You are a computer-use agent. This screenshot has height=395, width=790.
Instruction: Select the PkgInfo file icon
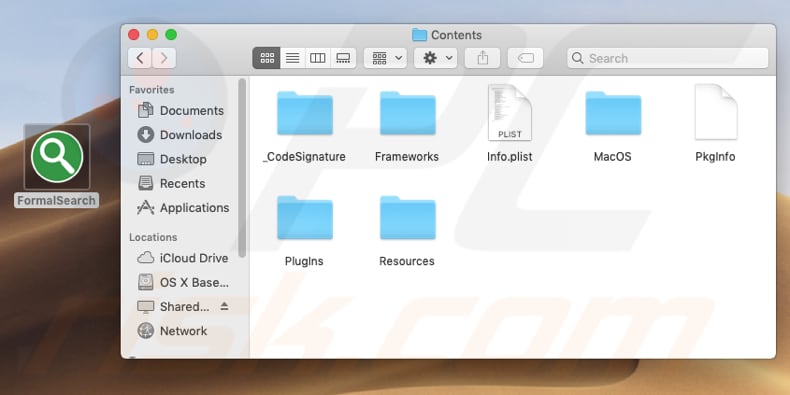tap(715, 112)
